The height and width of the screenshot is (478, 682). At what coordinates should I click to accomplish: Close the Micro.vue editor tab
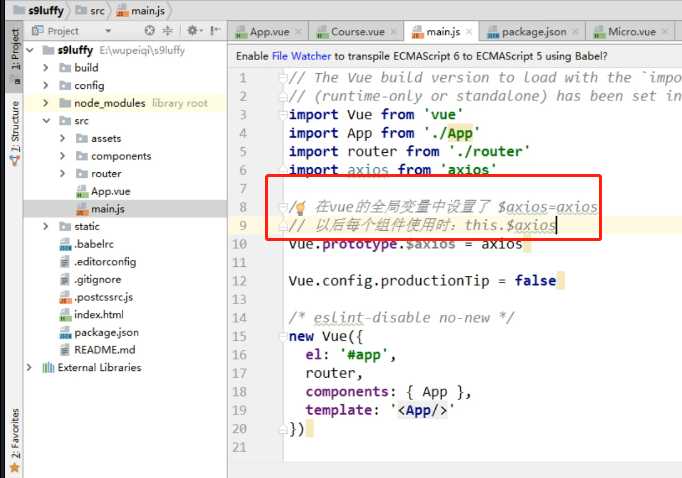click(664, 31)
